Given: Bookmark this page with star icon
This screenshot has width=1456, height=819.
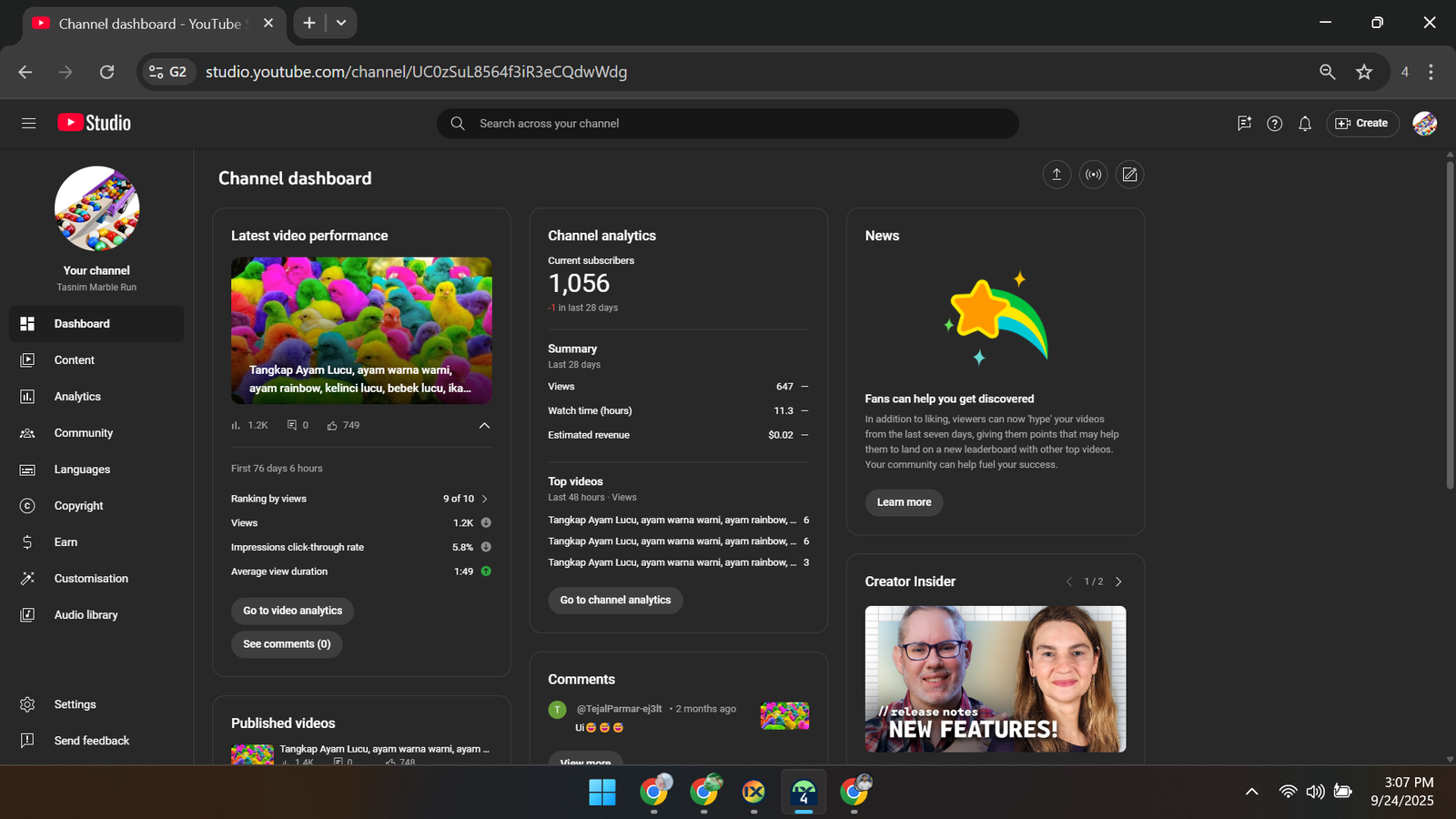Looking at the screenshot, I should pos(1363,72).
